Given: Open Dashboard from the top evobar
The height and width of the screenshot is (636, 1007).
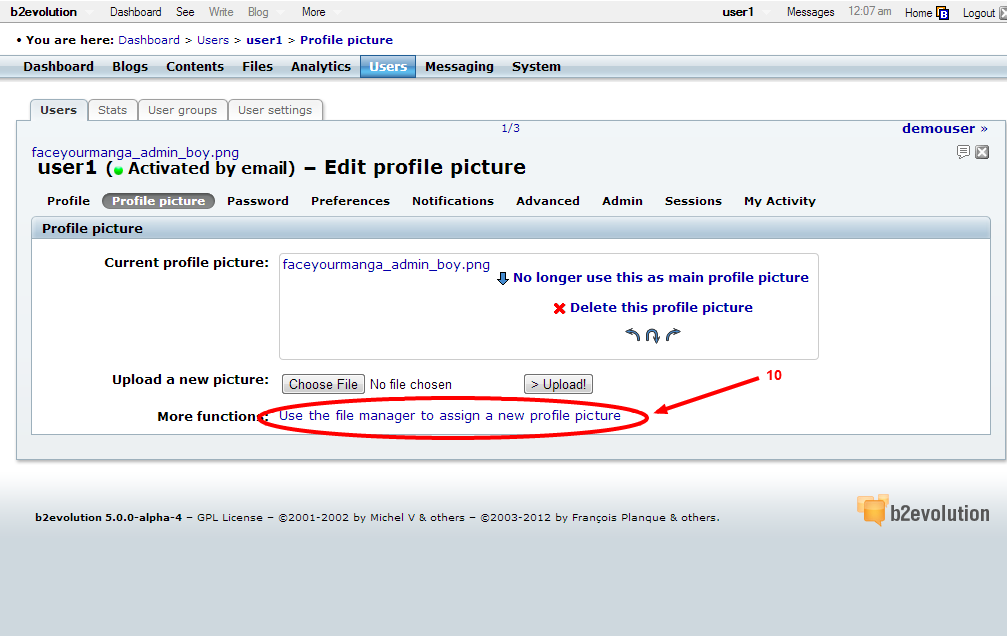Looking at the screenshot, I should click(x=136, y=12).
